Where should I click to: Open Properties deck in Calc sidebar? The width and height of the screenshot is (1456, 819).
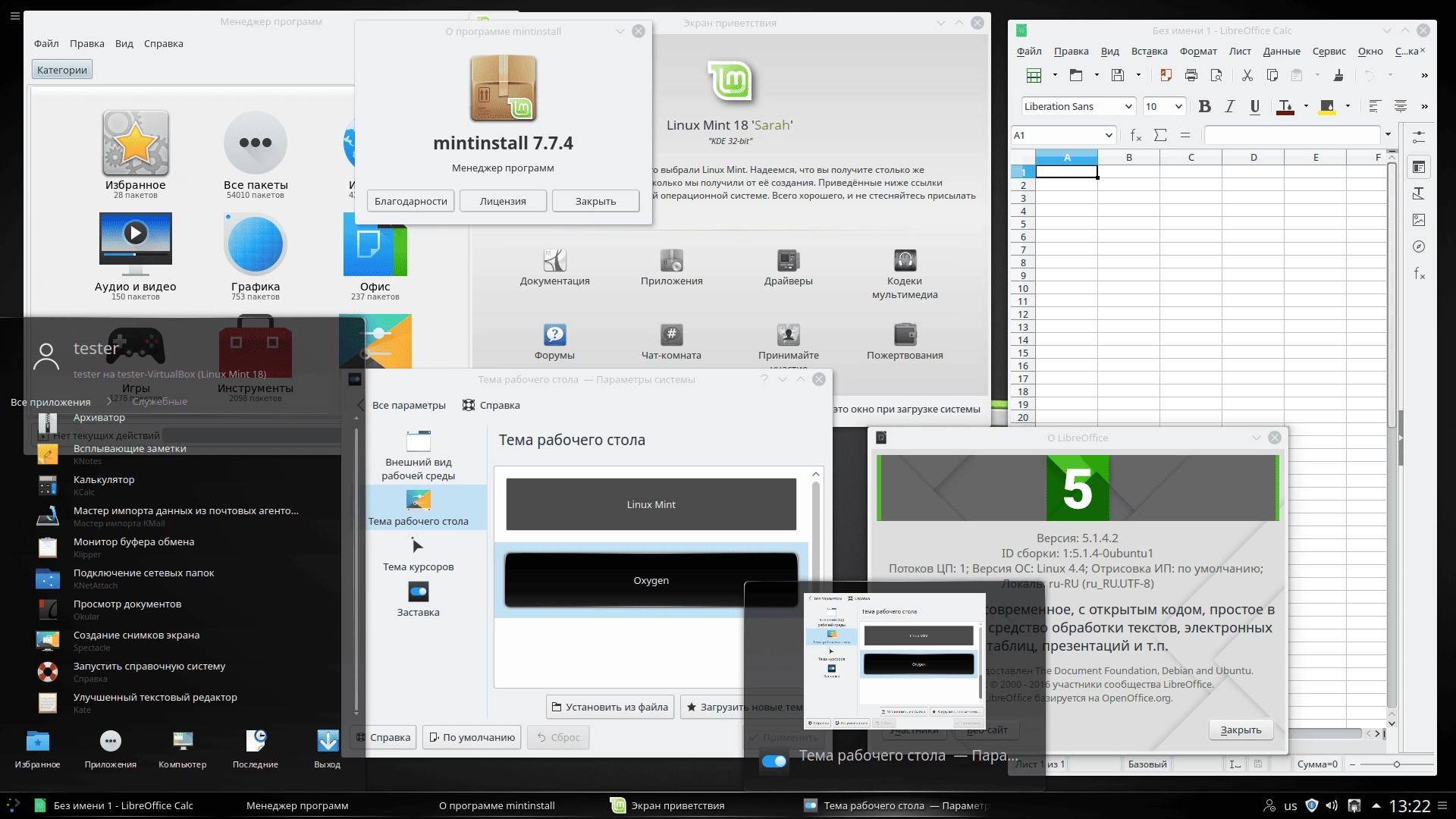(1419, 167)
